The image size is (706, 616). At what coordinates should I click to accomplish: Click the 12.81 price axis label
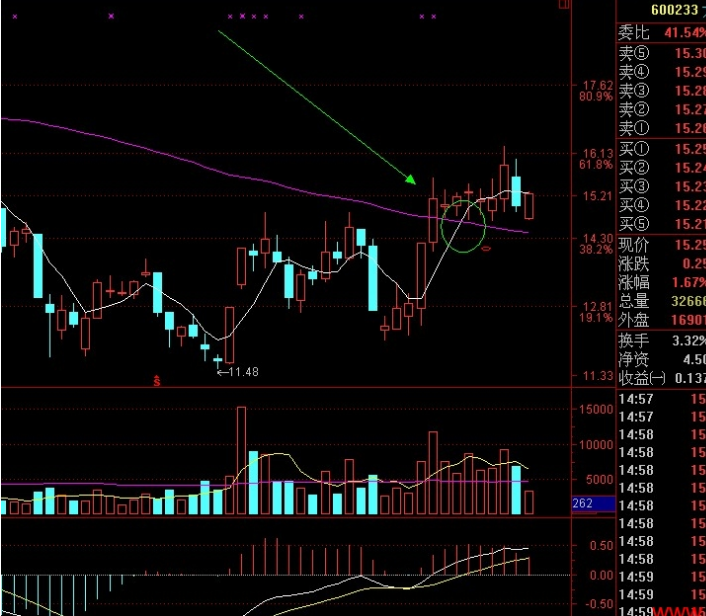coord(598,307)
